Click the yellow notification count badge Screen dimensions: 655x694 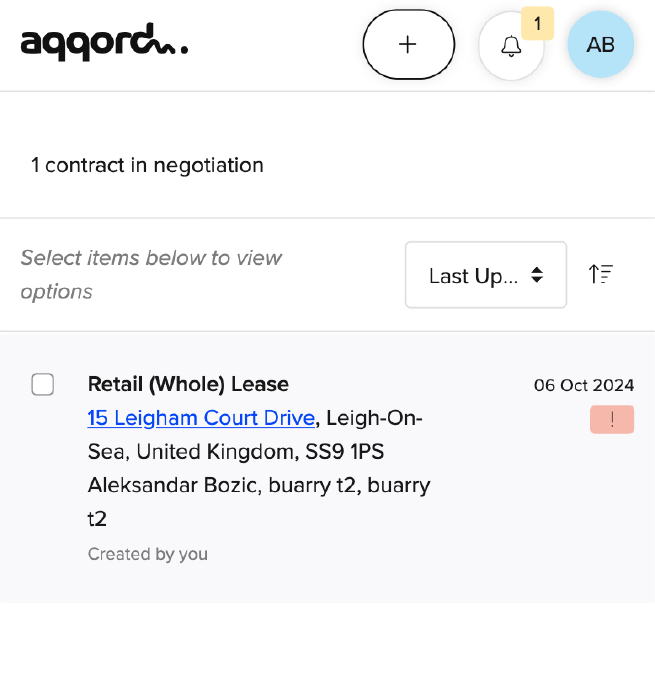click(537, 23)
